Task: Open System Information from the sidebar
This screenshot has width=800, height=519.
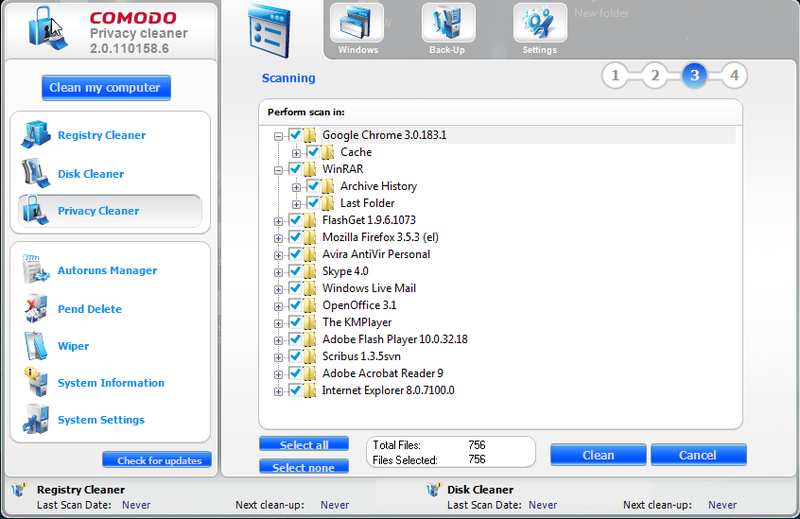Action: [x=111, y=383]
